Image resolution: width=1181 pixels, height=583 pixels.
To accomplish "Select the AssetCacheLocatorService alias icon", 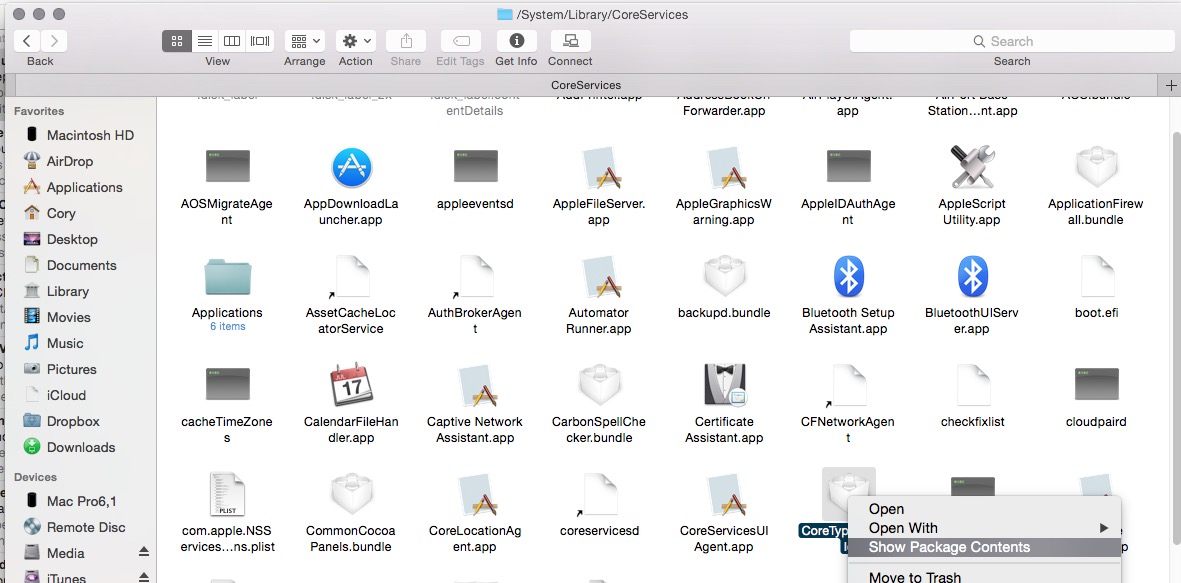I will 351,276.
